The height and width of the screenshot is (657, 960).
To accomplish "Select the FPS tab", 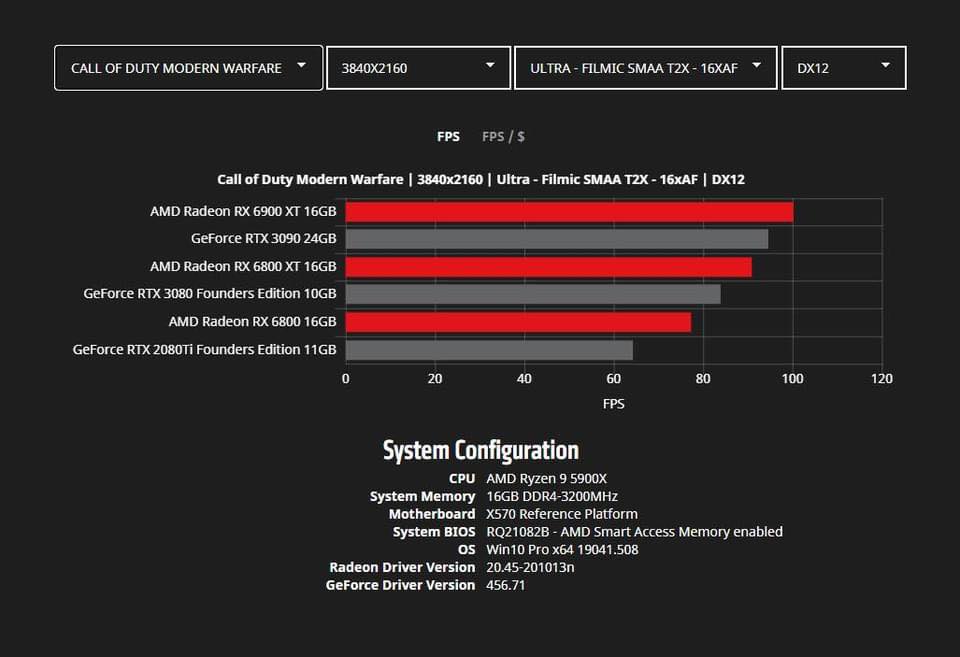I will (x=448, y=137).
